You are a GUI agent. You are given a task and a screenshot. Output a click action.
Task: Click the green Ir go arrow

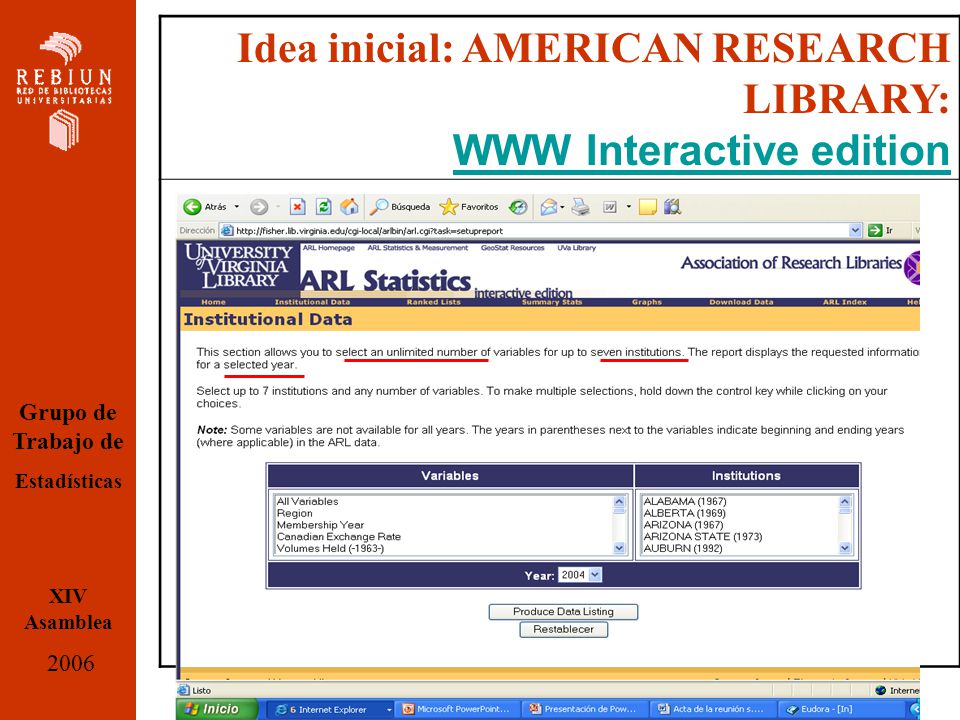(875, 231)
